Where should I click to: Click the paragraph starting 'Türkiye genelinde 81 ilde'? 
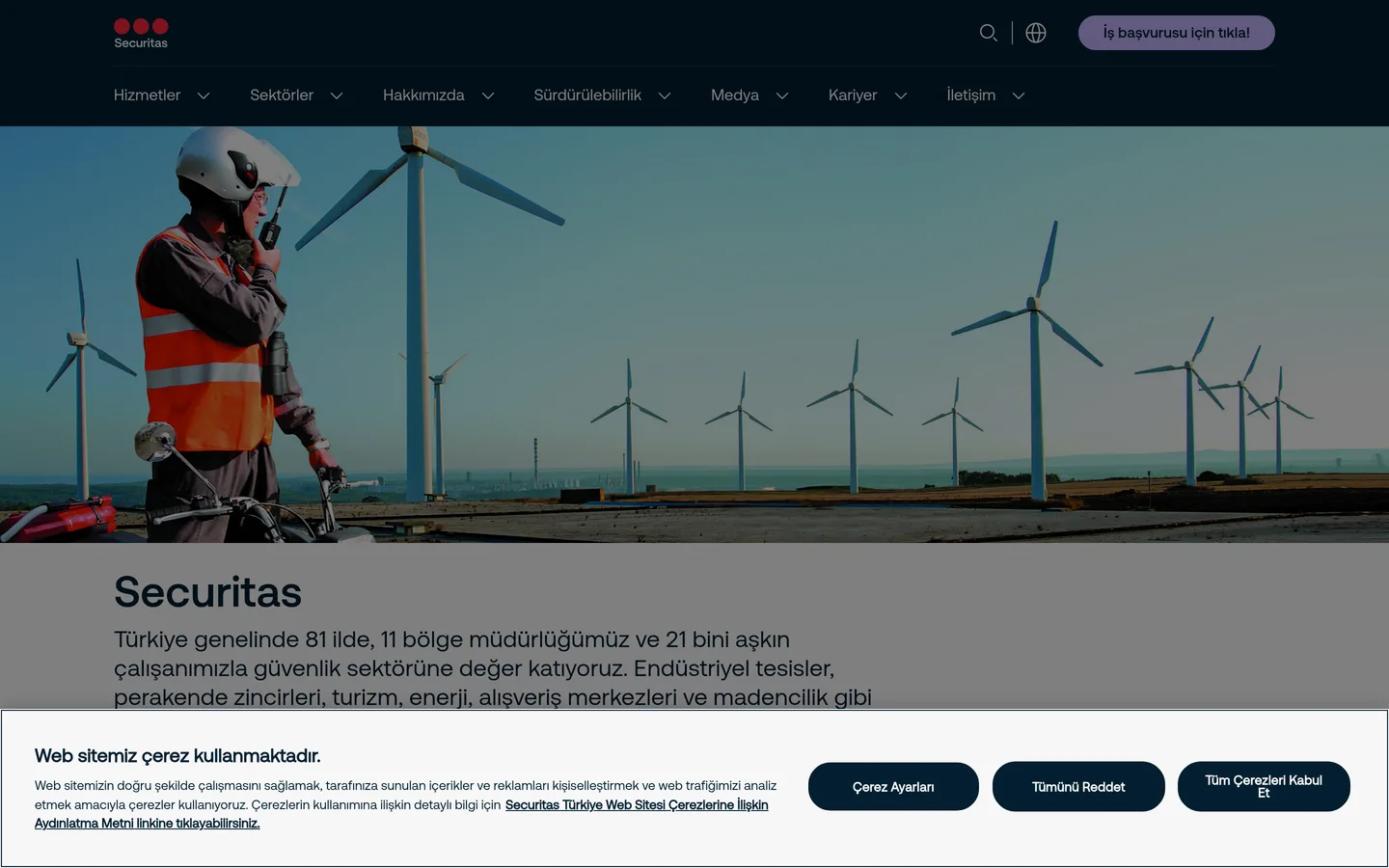click(493, 668)
